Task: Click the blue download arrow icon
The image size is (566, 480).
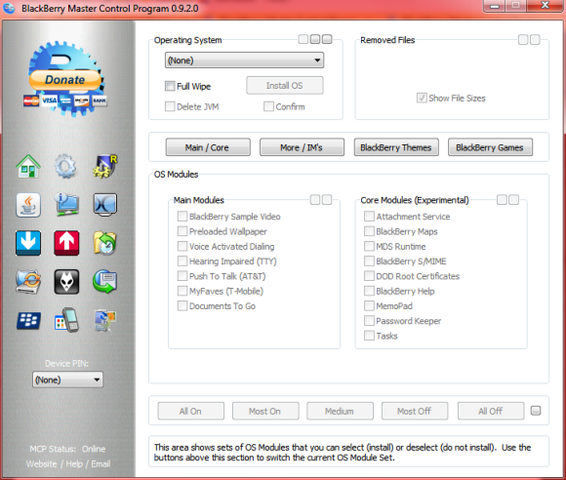Action: coord(28,243)
